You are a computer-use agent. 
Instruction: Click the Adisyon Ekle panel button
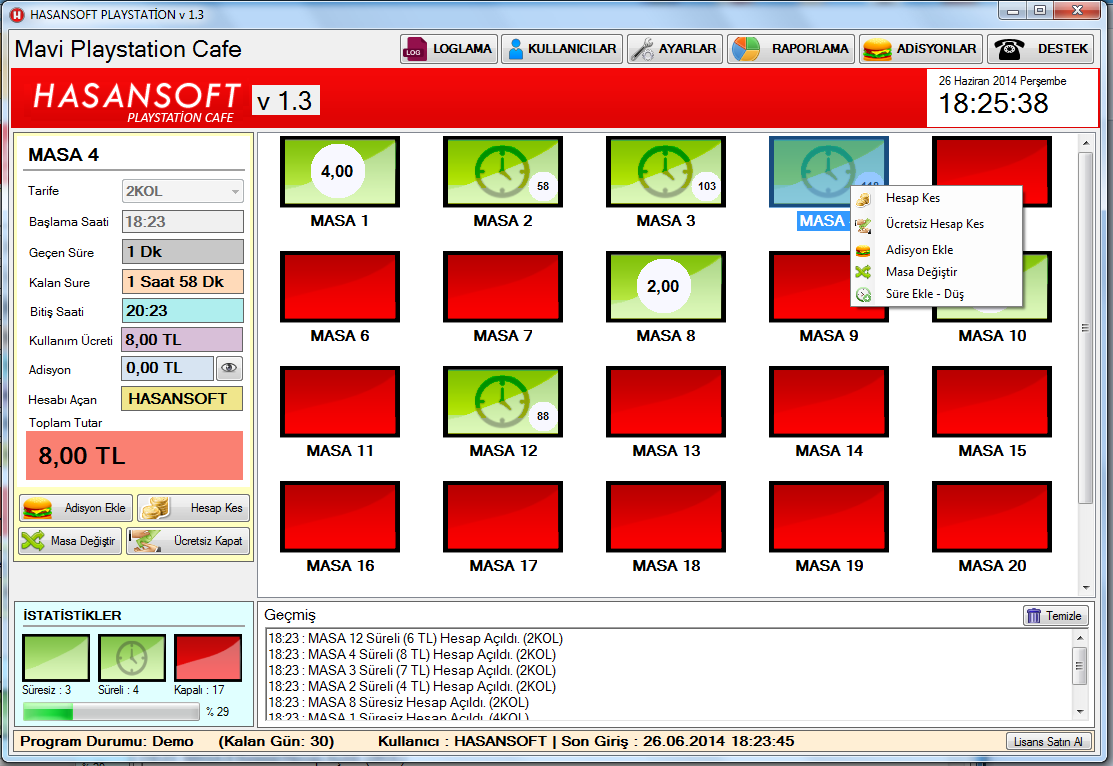[76, 508]
